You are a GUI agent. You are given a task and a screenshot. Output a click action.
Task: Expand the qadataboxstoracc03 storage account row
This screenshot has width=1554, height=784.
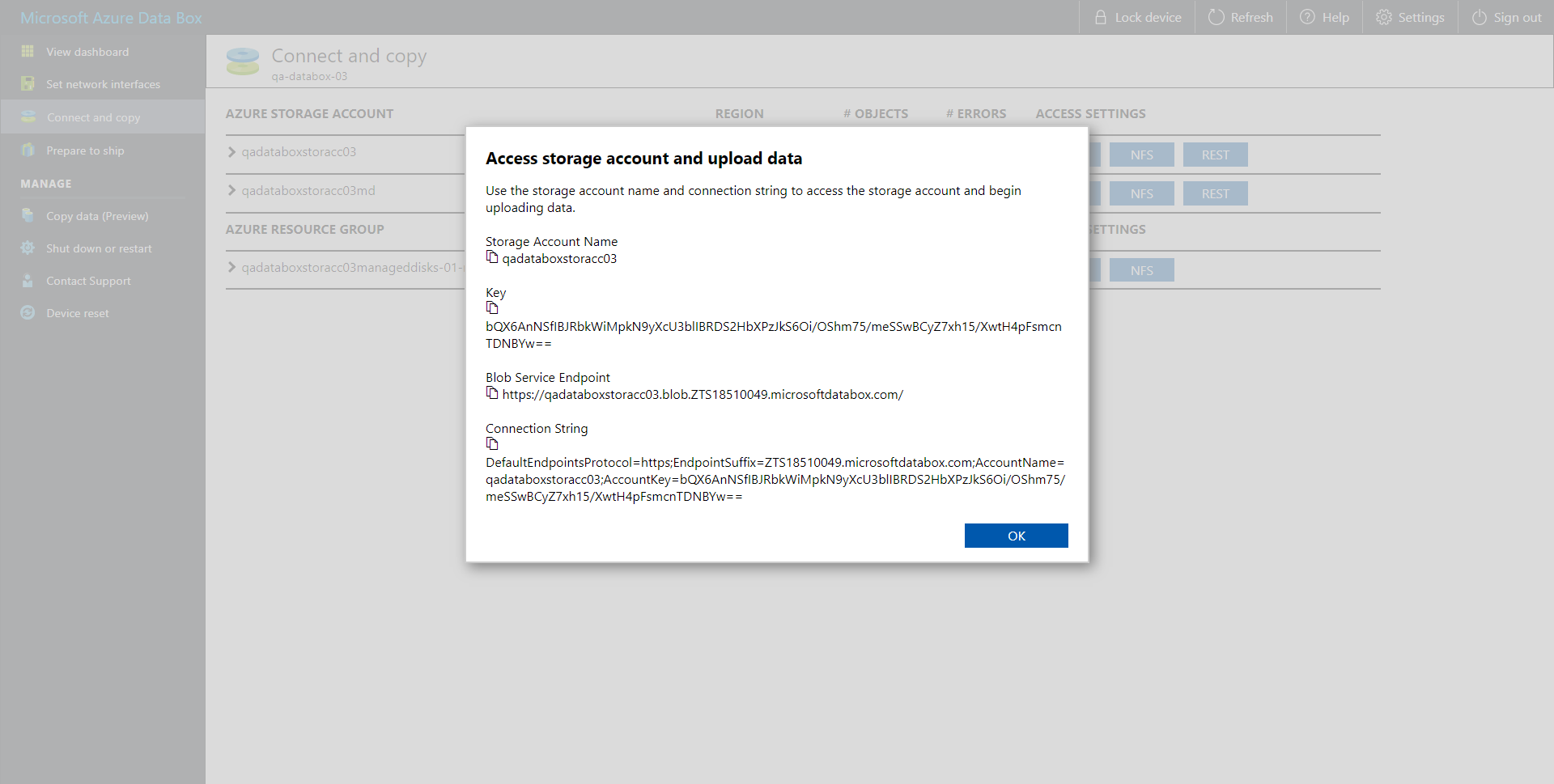231,151
